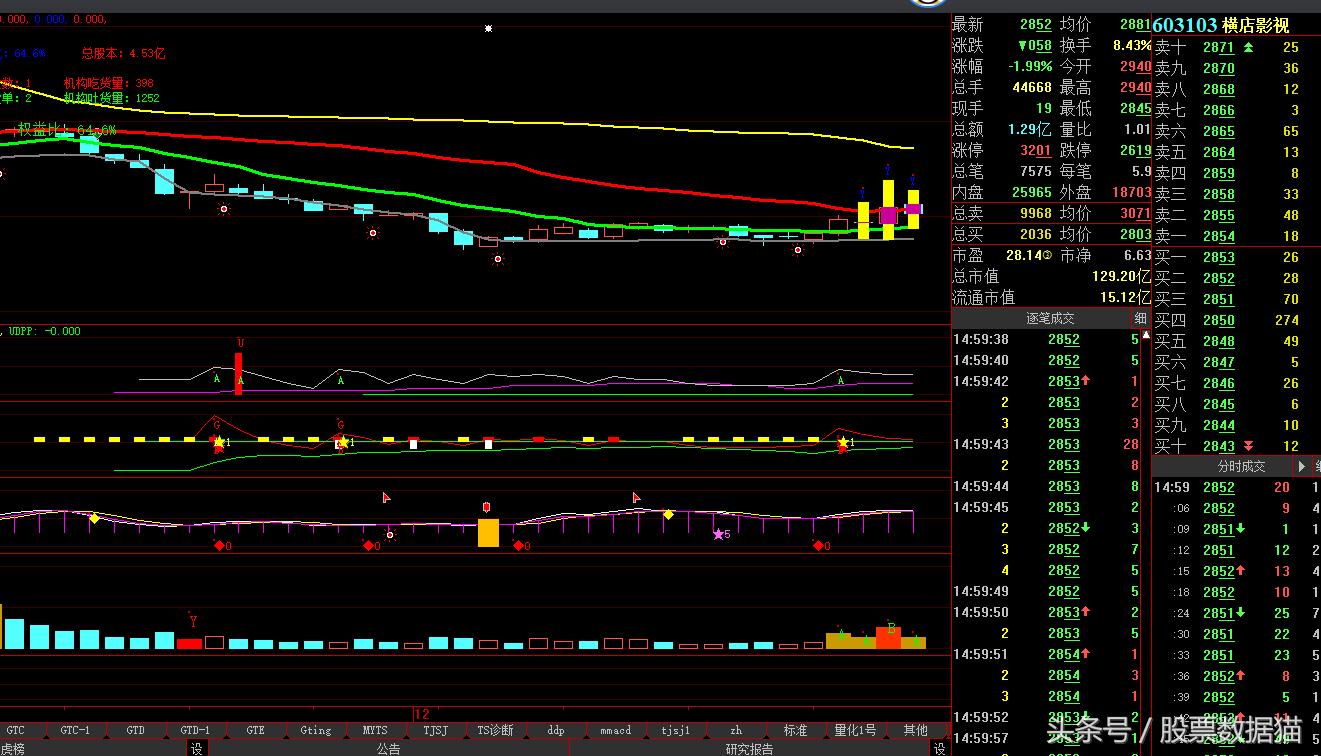This screenshot has height=756, width=1321.
Task: Click the red down arrow beside 买十
Action: click(x=1248, y=446)
